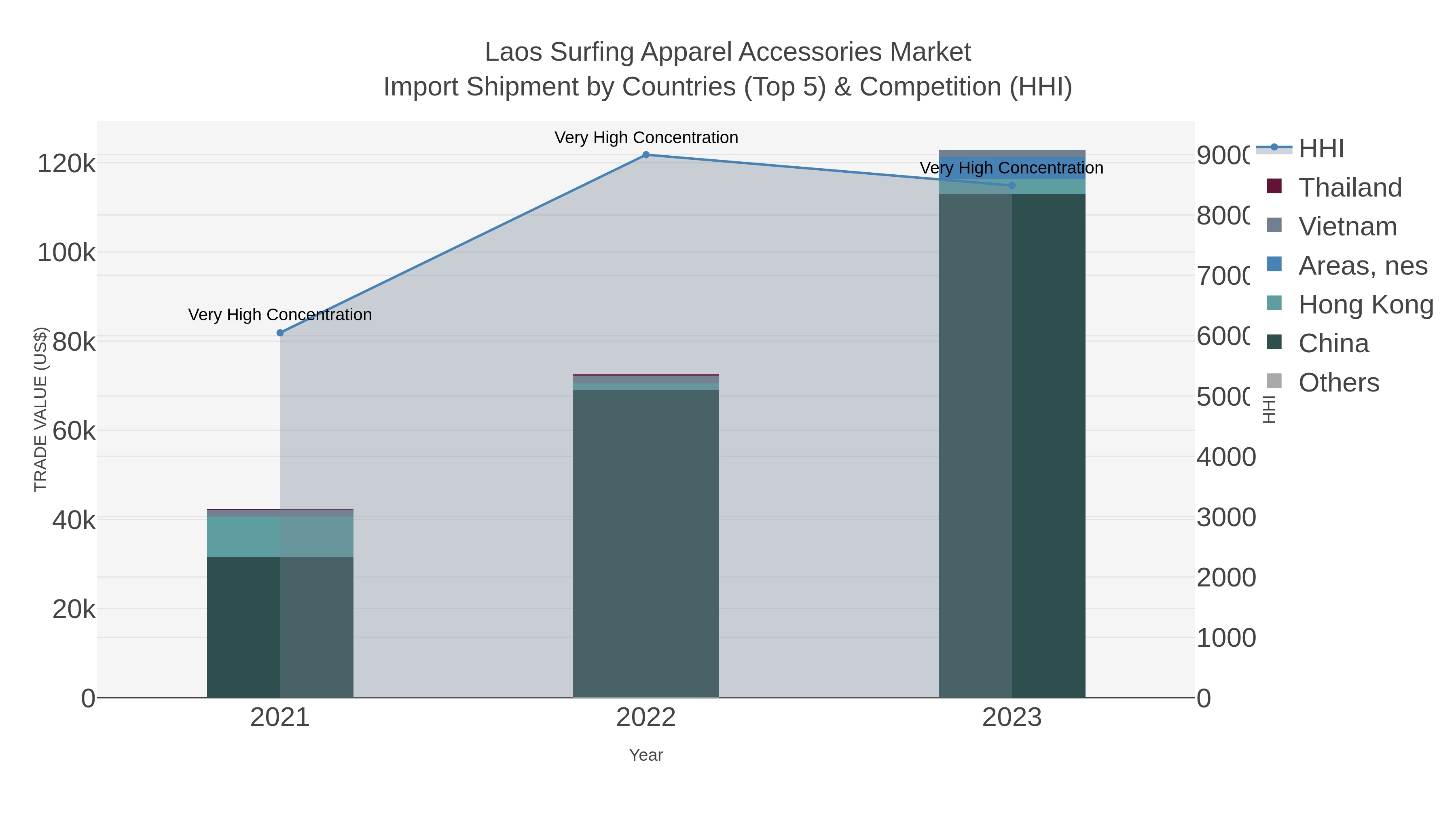Click the 2021 x-axis label
Image resolution: width=1456 pixels, height=819 pixels.
(280, 718)
